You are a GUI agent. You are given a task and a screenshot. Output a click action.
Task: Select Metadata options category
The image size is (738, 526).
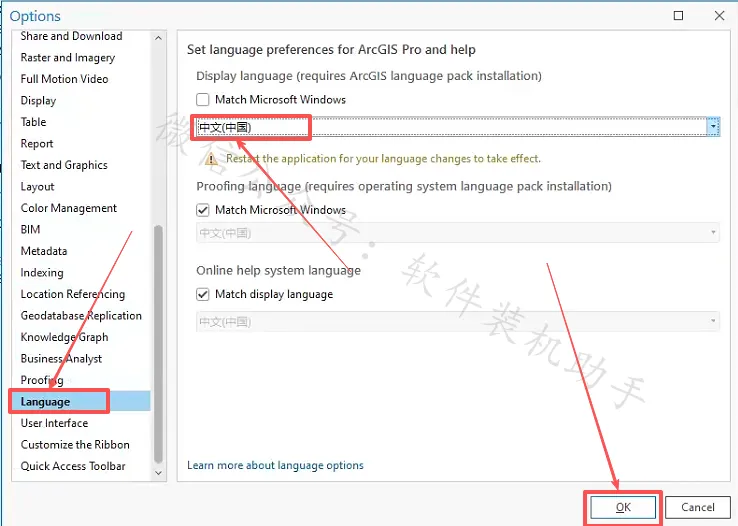coord(44,251)
